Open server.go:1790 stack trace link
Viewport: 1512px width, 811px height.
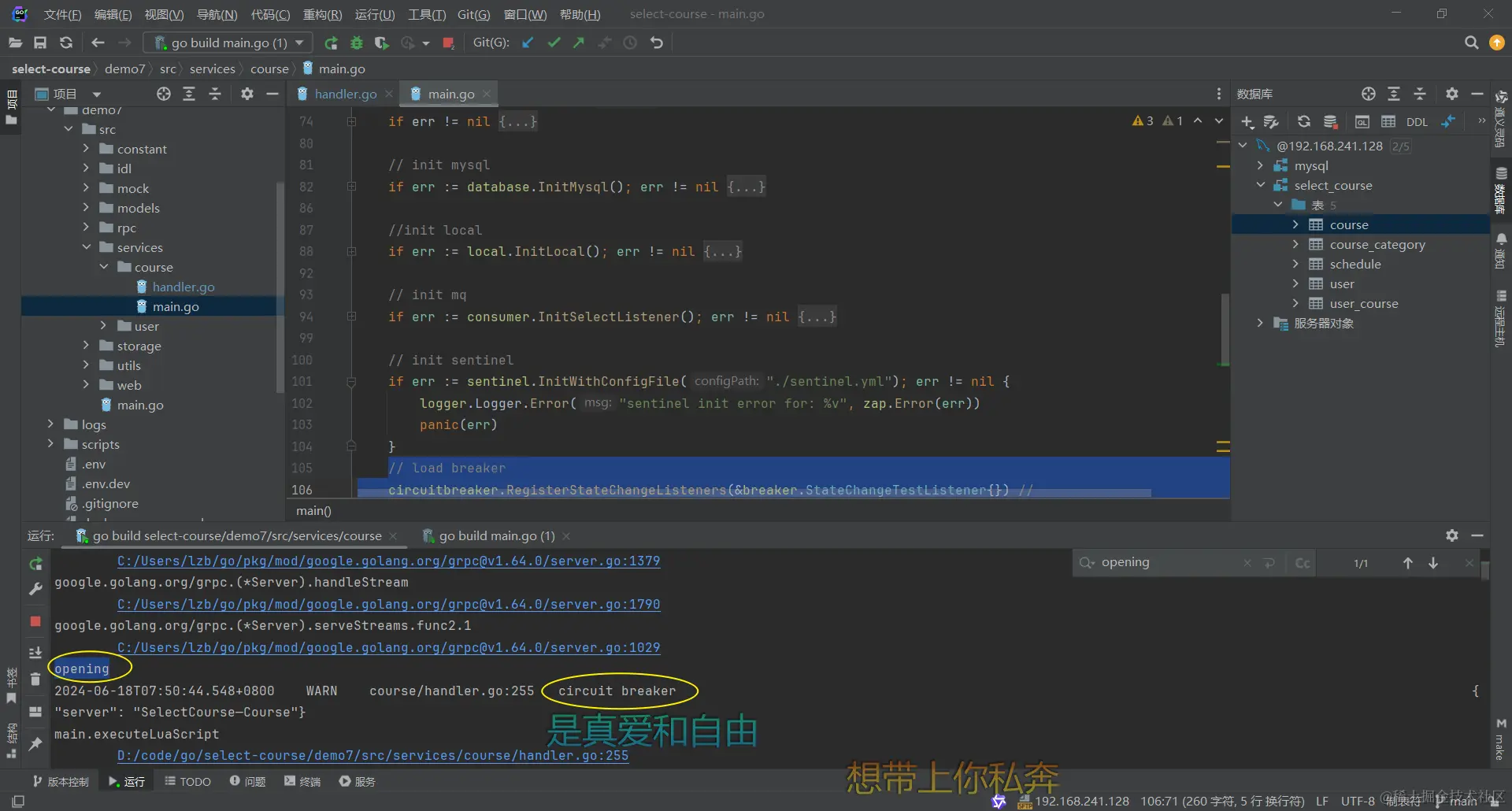(388, 605)
